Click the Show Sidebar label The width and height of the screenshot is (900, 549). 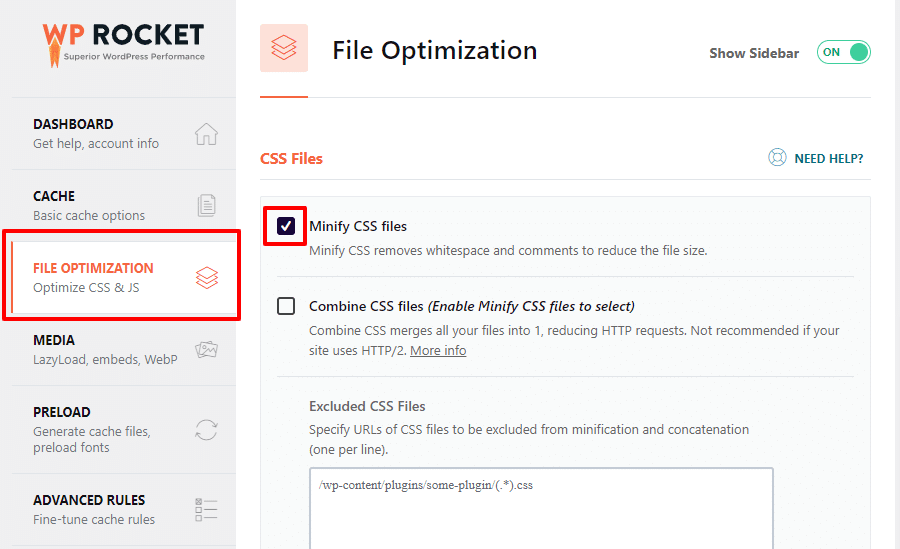click(x=754, y=53)
